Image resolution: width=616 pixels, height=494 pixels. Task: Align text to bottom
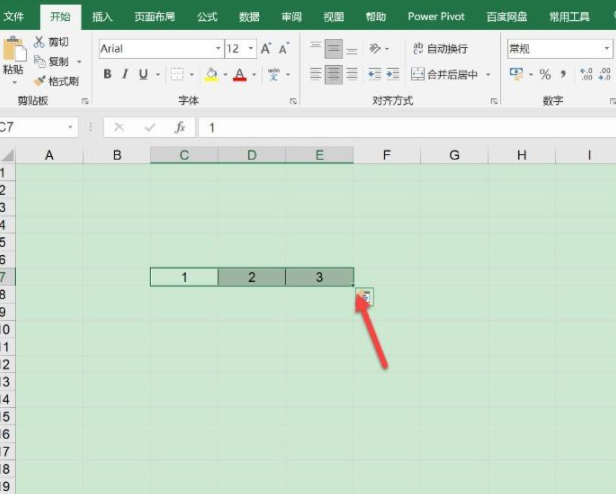point(352,49)
